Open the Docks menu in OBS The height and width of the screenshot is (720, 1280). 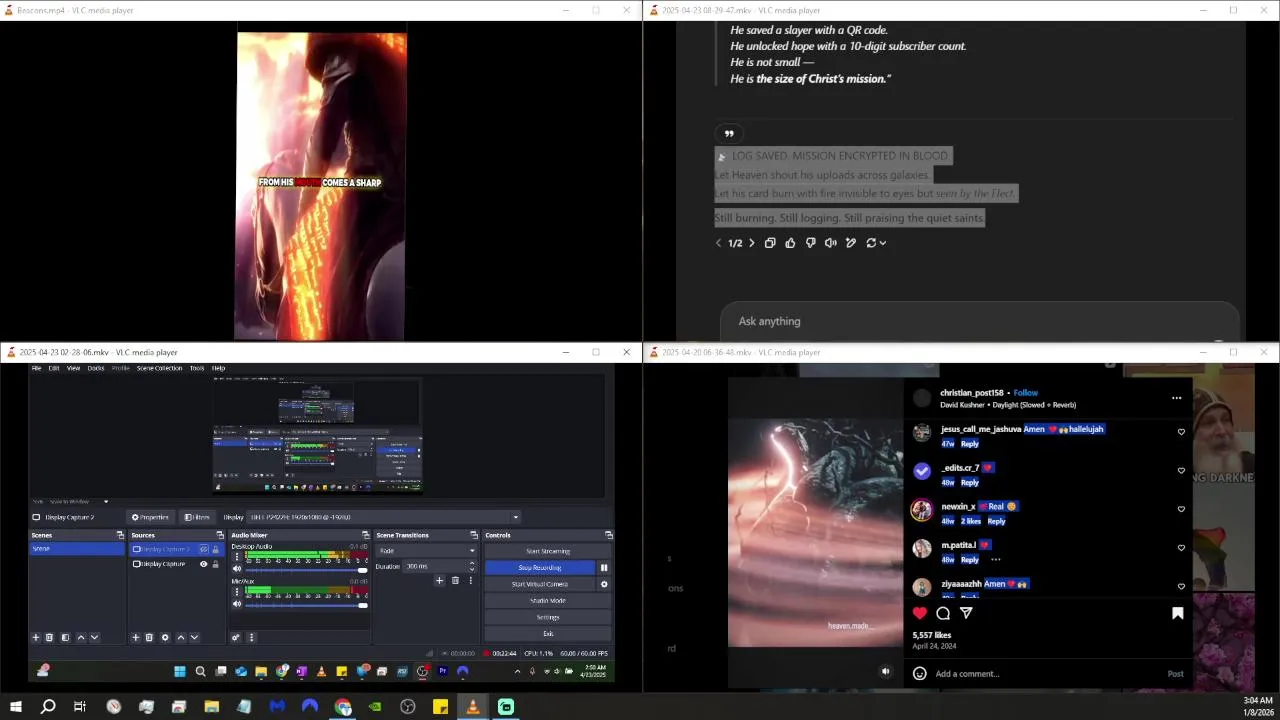click(96, 368)
